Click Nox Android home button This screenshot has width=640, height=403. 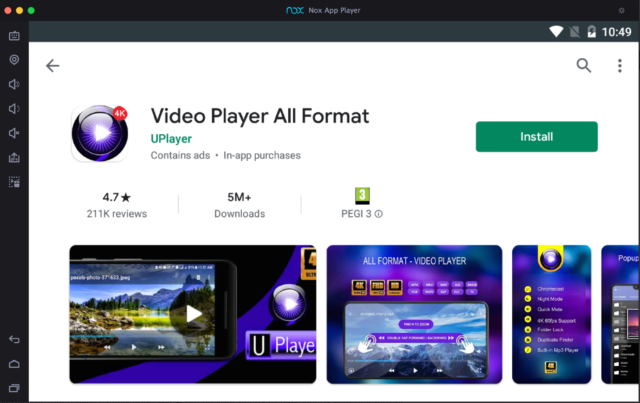14,364
